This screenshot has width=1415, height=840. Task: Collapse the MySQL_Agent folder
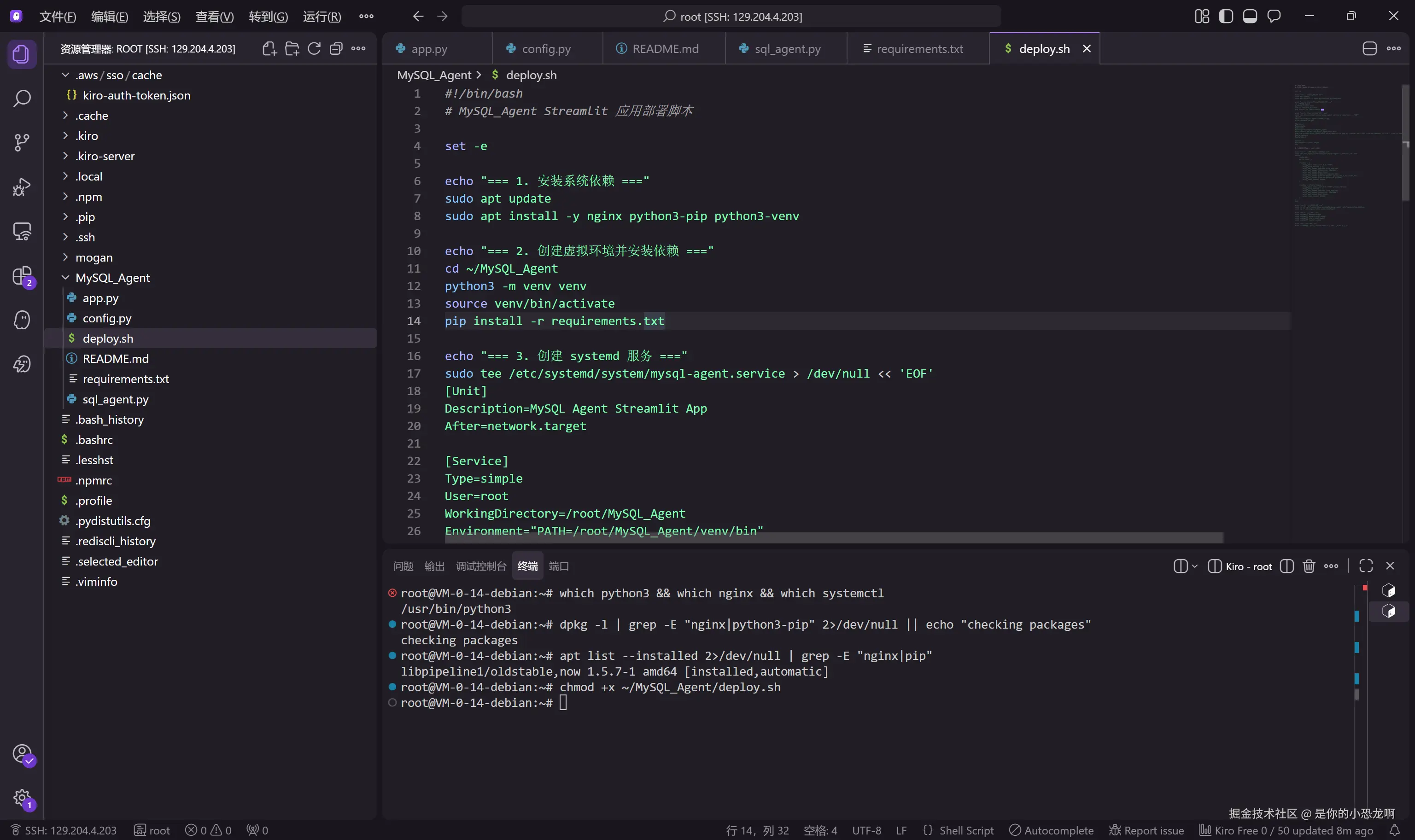(x=112, y=278)
